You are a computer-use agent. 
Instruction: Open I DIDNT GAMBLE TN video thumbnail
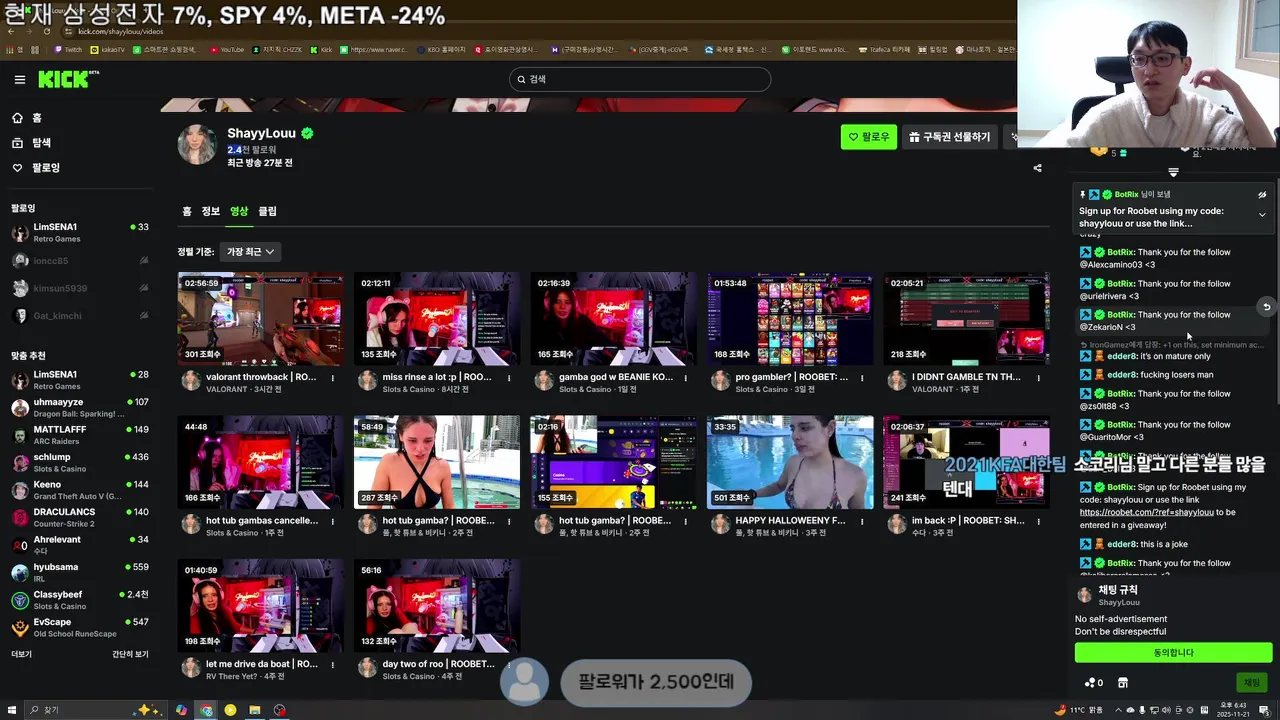point(966,319)
